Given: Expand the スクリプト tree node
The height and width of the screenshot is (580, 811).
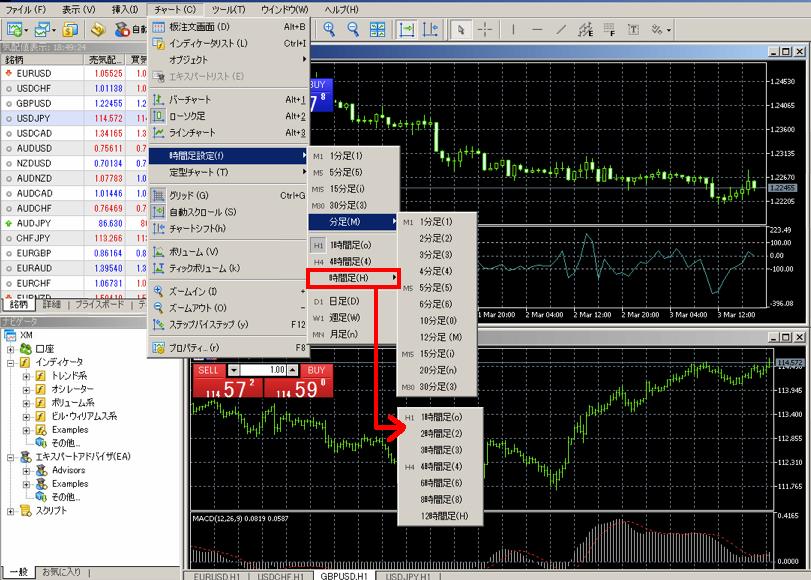Looking at the screenshot, I should [x=10, y=511].
